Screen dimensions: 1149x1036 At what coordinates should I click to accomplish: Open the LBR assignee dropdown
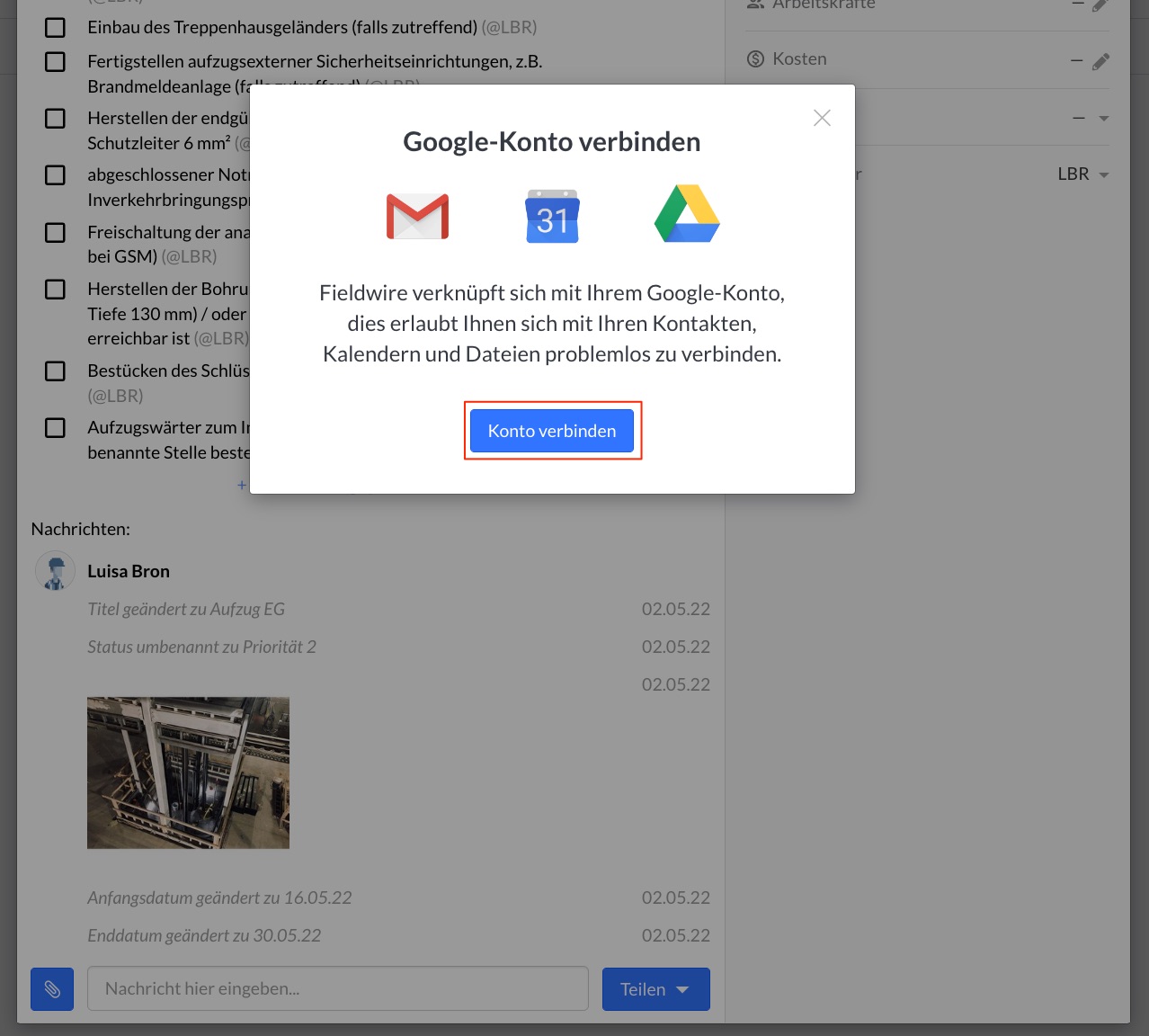pyautogui.click(x=1083, y=174)
